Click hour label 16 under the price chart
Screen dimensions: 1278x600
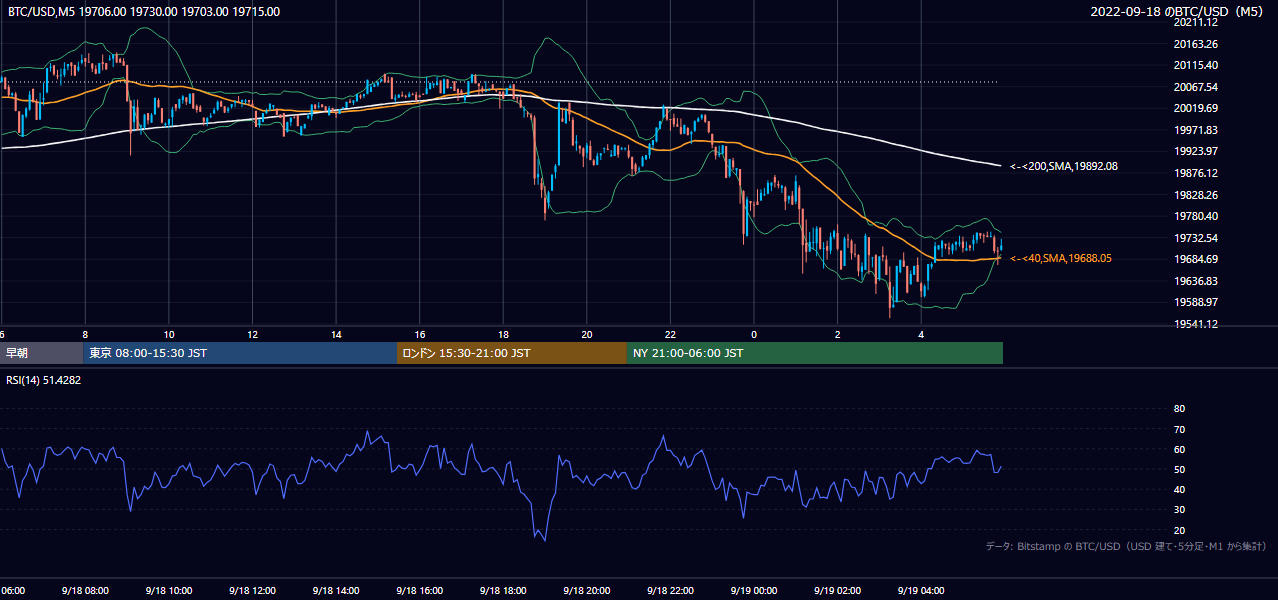coord(419,335)
